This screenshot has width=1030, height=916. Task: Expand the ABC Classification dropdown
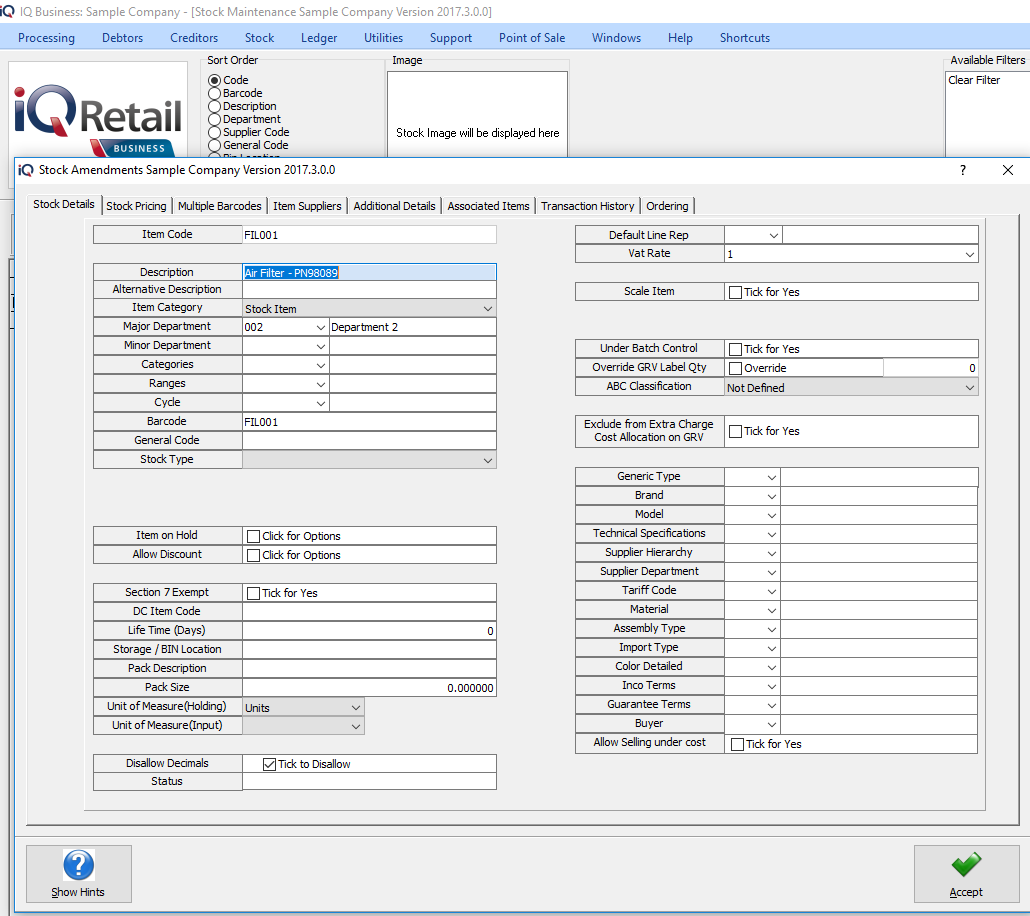969,388
